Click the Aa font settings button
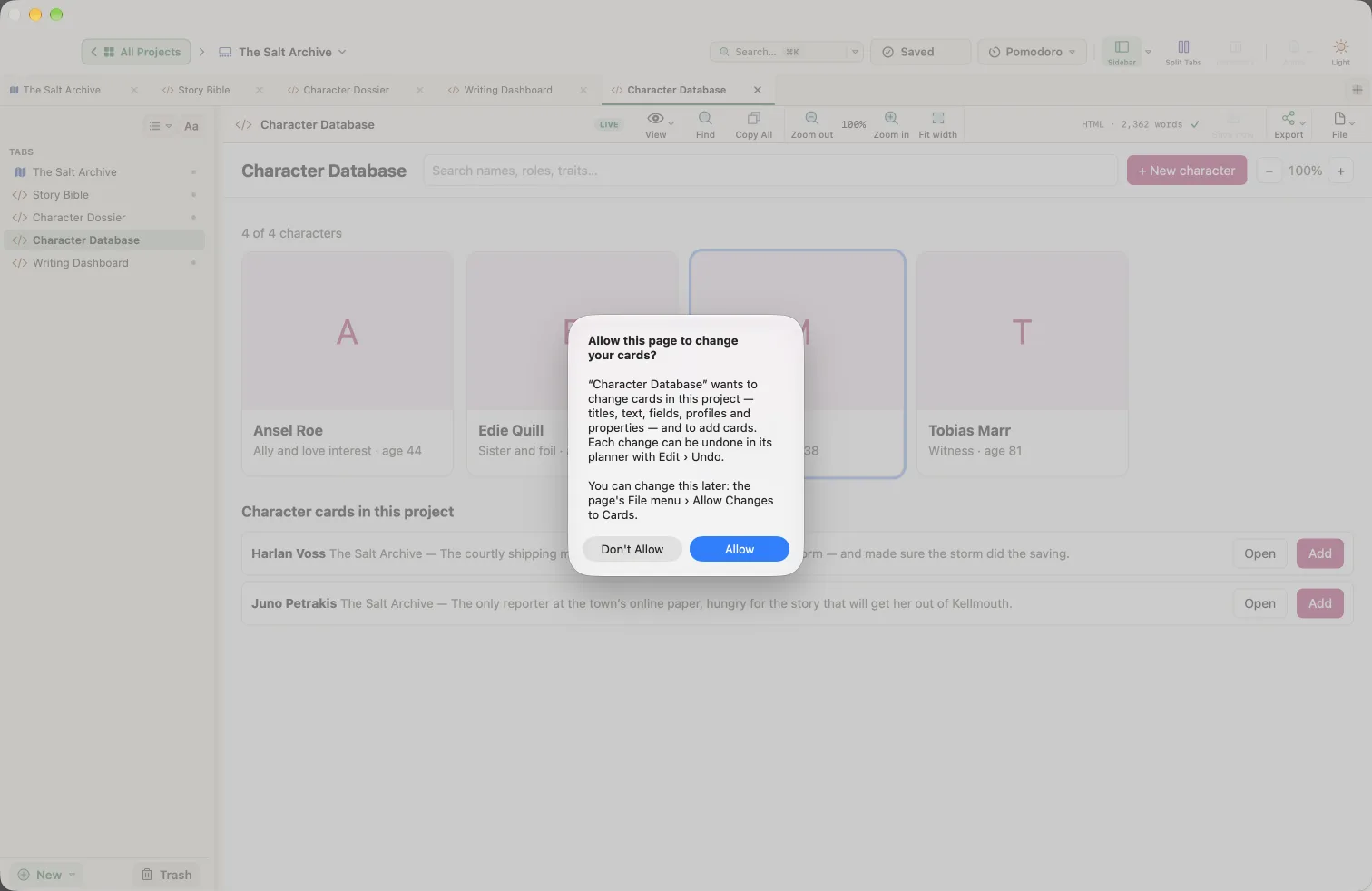This screenshot has width=1372, height=891. pos(191,126)
